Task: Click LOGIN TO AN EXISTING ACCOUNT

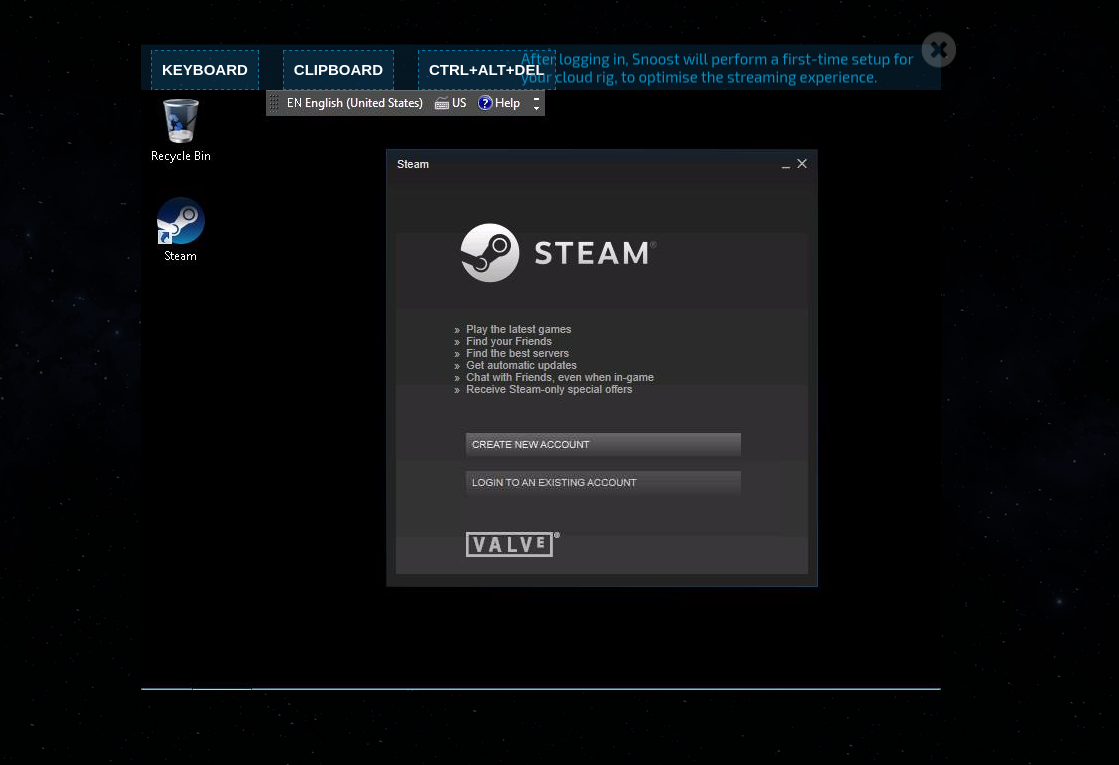Action: 603,482
